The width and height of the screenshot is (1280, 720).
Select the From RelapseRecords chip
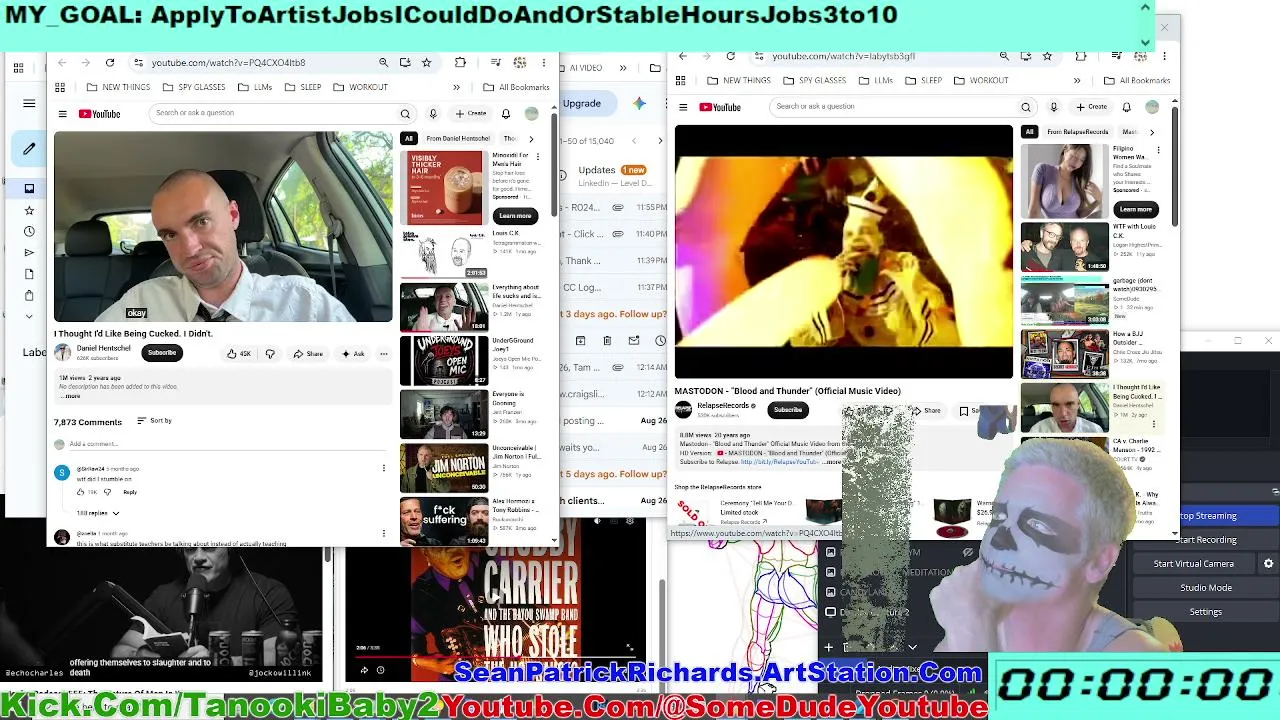coord(1079,132)
